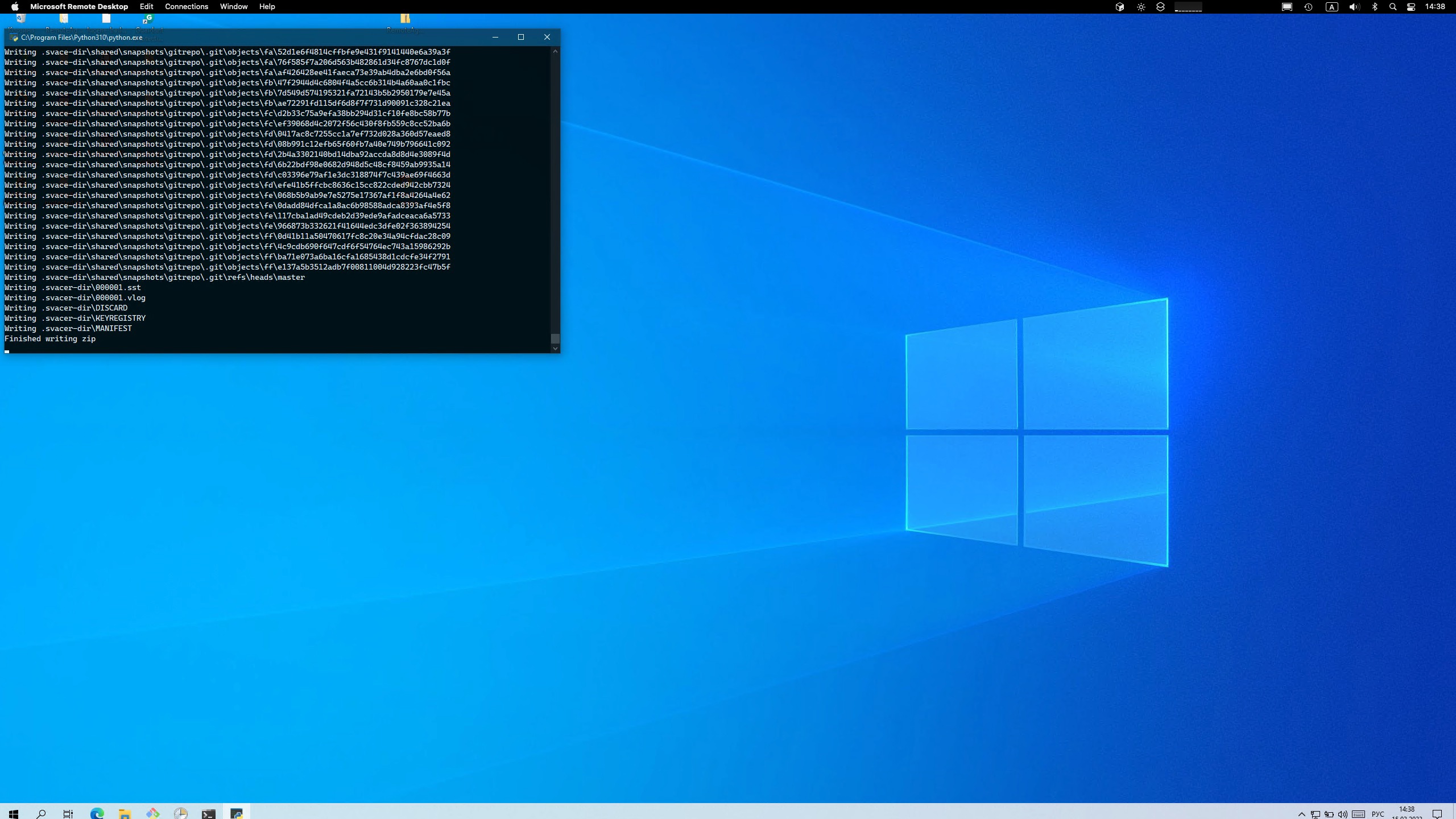Image resolution: width=1456 pixels, height=819 pixels.
Task: Open Windows taskbar search
Action: (41, 813)
